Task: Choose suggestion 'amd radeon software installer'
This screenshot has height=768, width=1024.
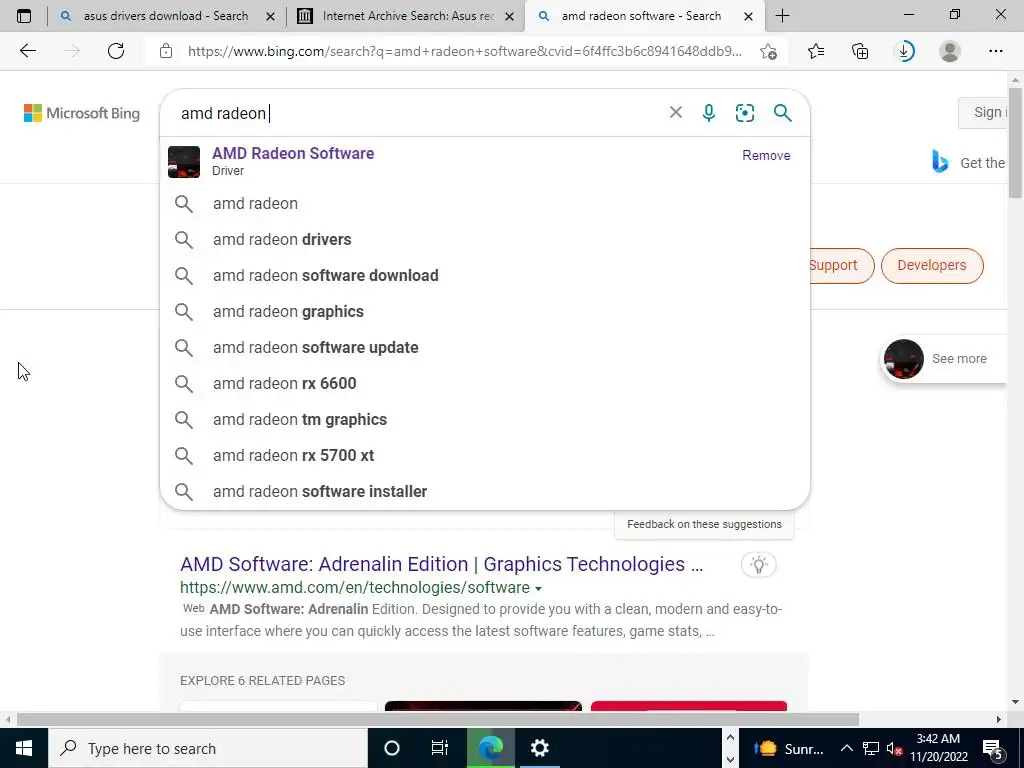Action: coord(485,491)
